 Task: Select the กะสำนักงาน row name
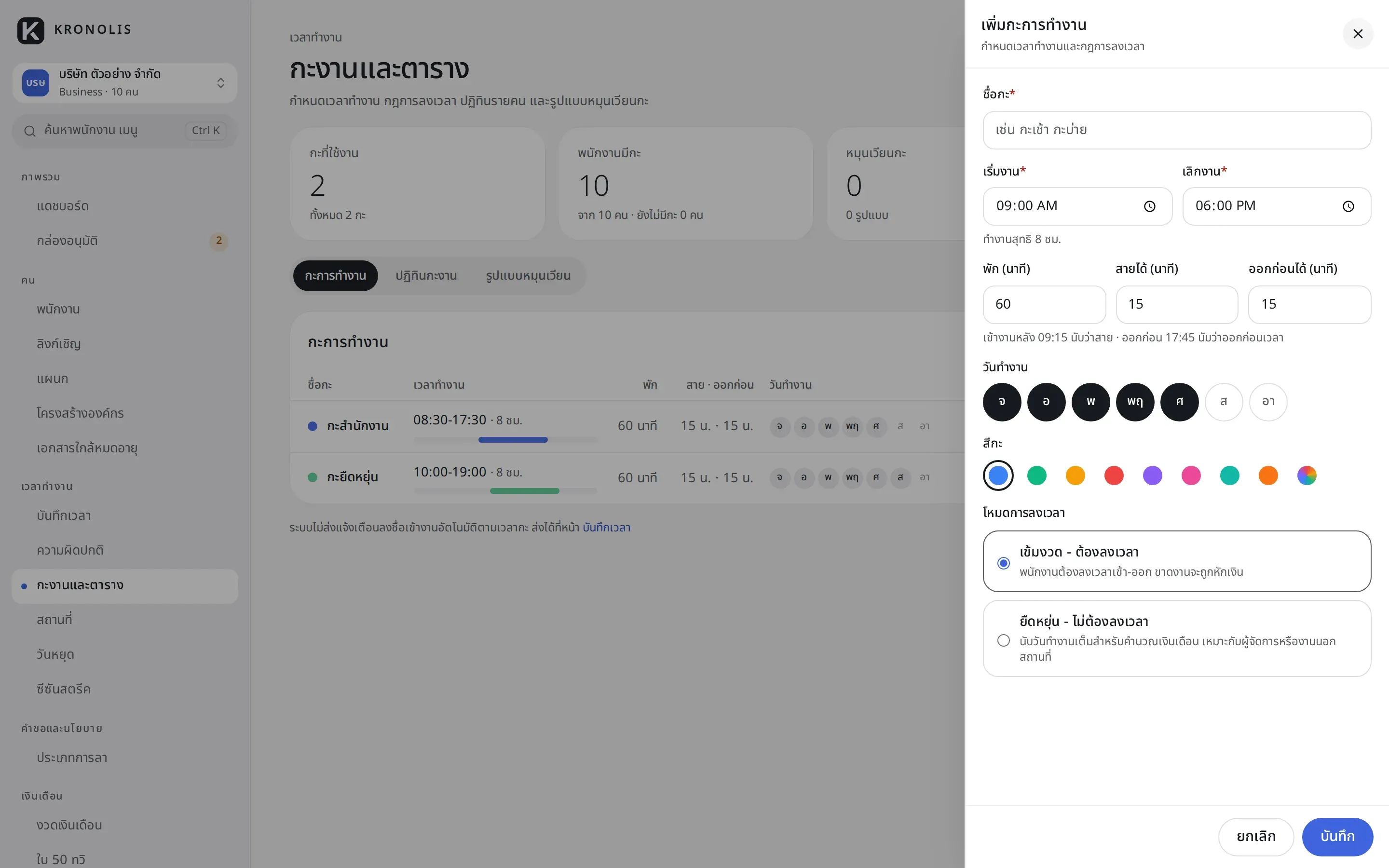357,427
